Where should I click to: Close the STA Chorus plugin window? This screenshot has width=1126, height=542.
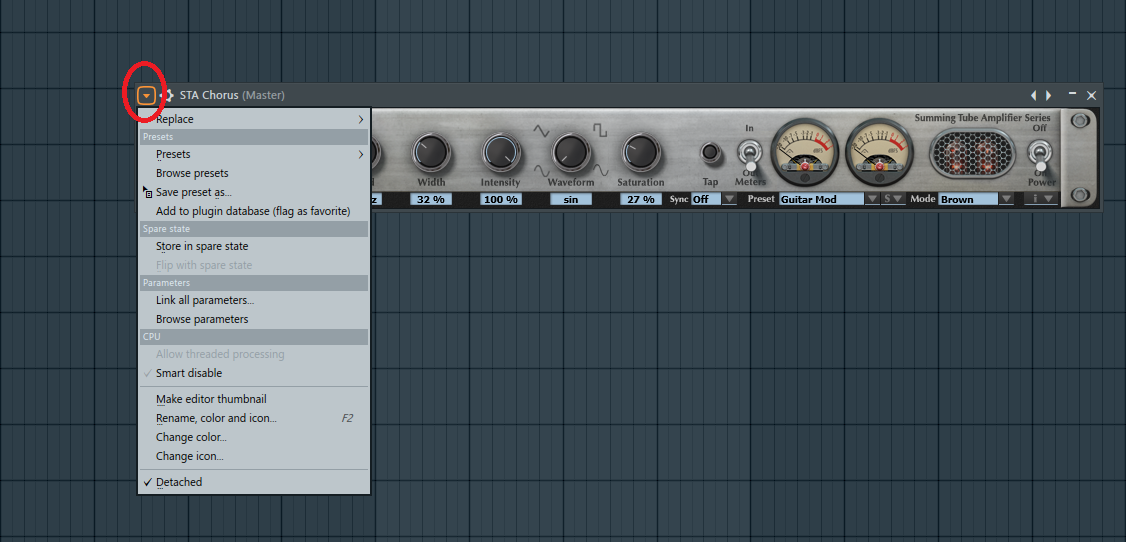coord(1092,95)
